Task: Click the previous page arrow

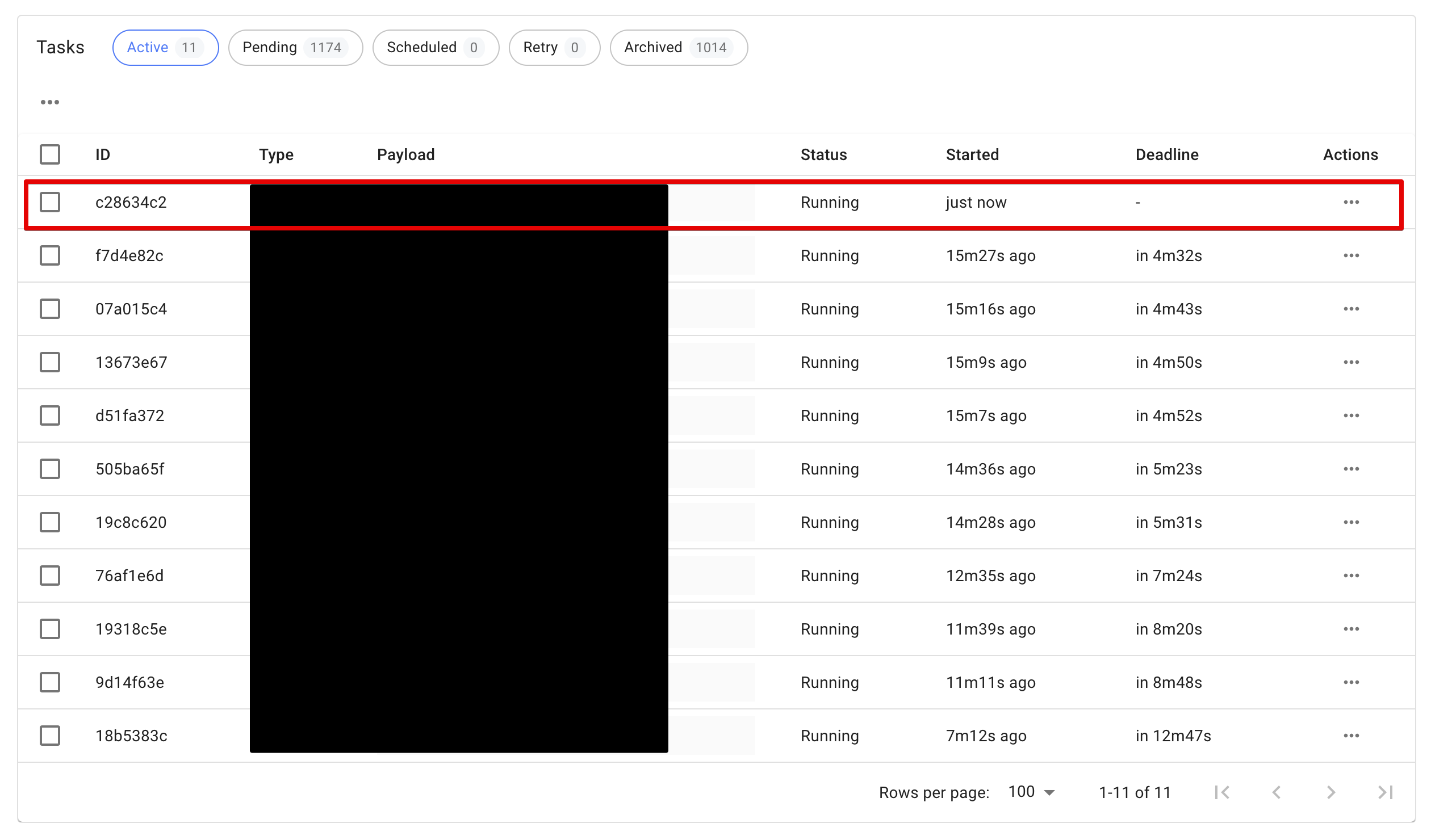Action: pyautogui.click(x=1277, y=792)
